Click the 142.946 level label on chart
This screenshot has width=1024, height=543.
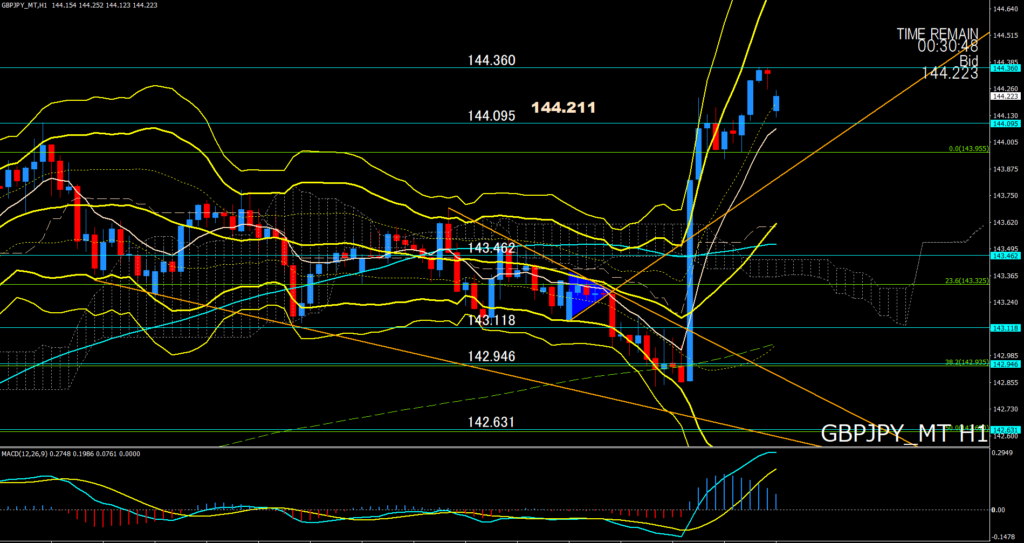[492, 356]
